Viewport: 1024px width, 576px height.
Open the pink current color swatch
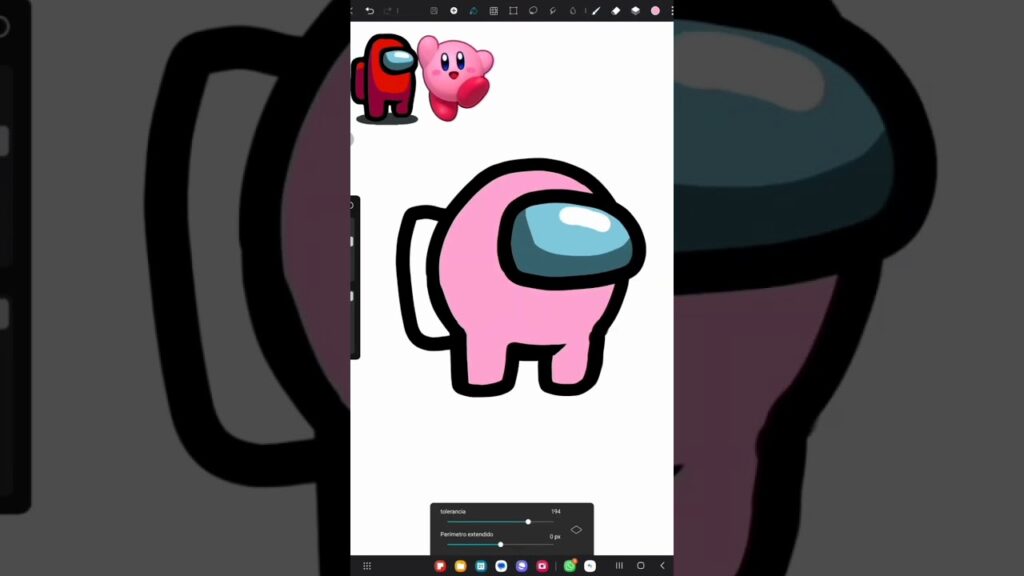click(x=655, y=11)
